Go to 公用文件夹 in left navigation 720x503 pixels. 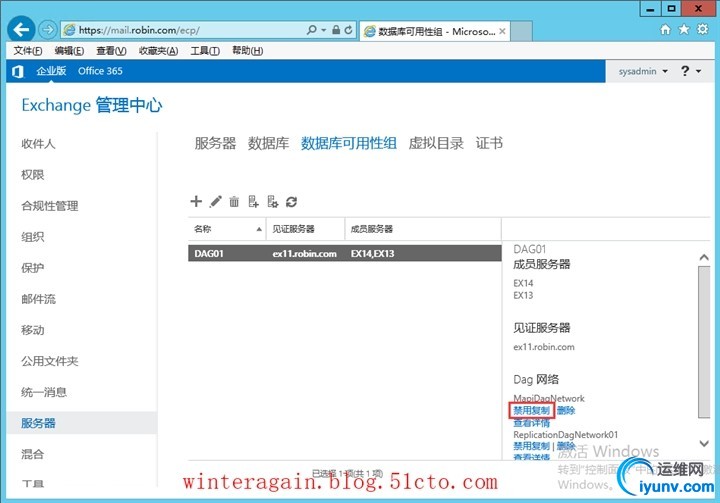point(50,361)
